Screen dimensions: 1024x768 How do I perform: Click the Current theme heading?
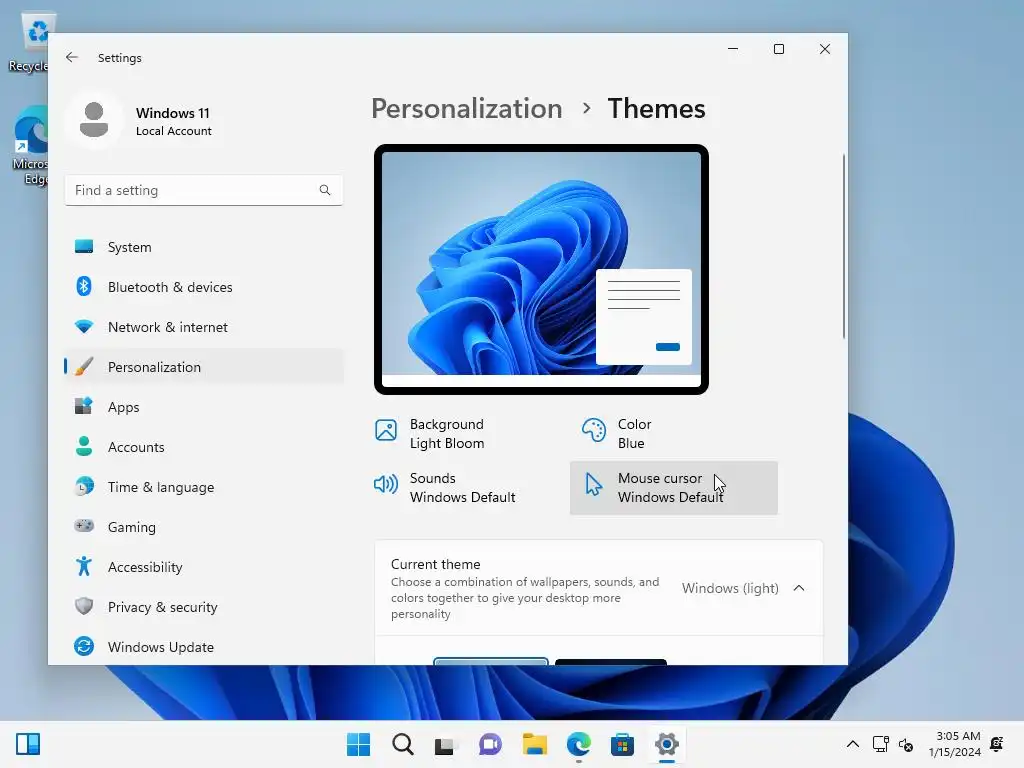(436, 564)
